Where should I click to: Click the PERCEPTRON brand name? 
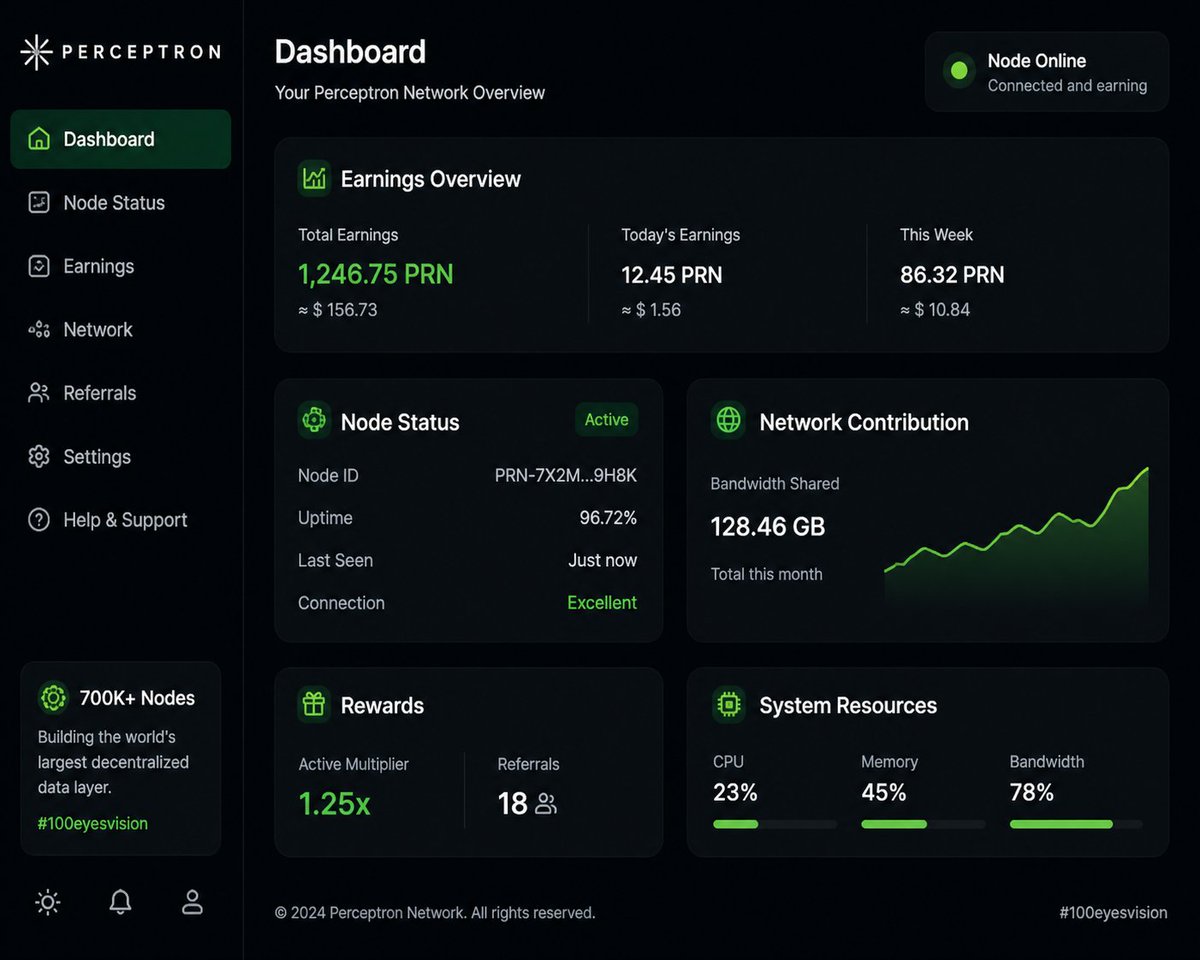141,52
